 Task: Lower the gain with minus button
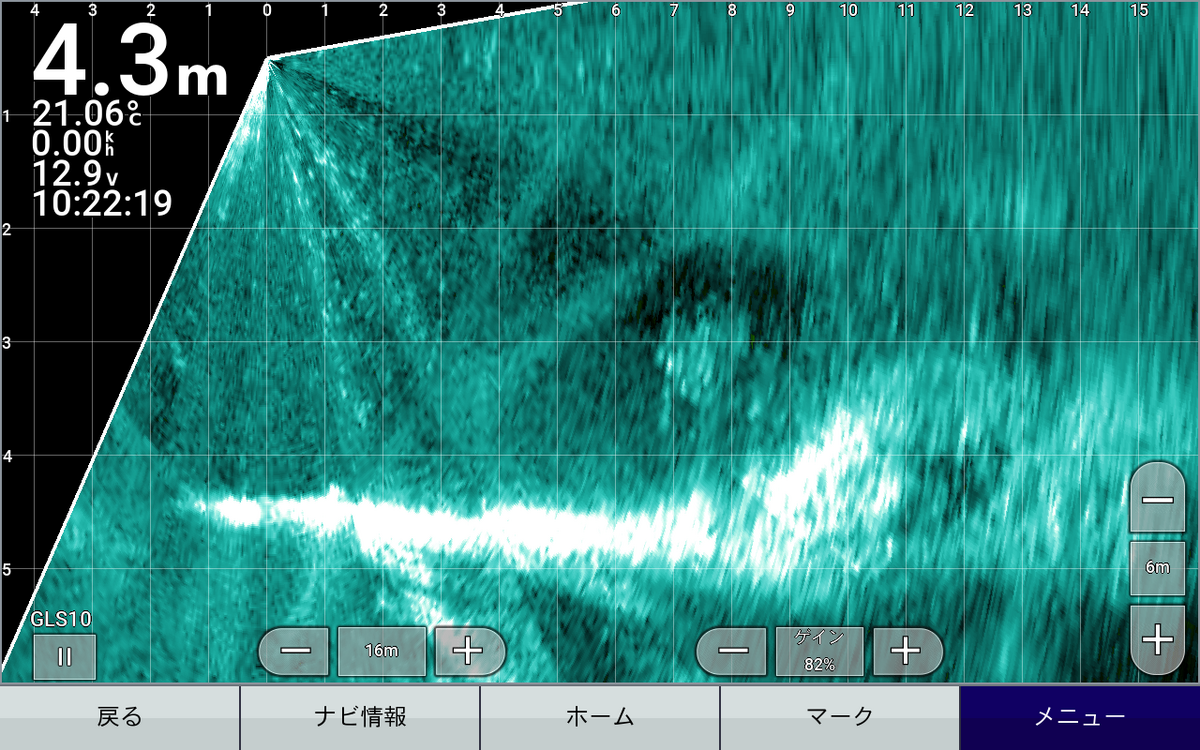[x=733, y=651]
